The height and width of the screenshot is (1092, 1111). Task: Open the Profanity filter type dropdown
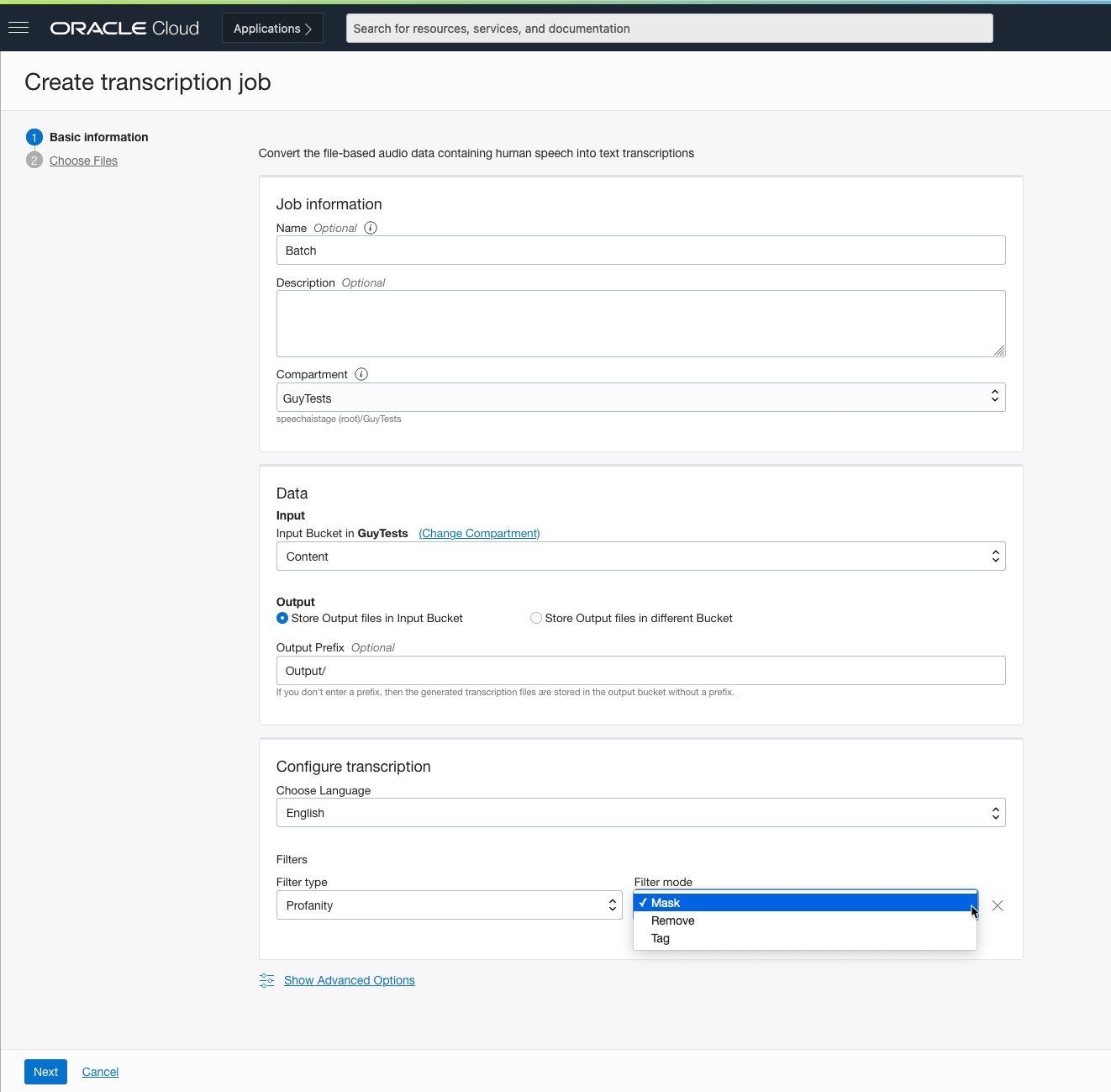point(449,905)
